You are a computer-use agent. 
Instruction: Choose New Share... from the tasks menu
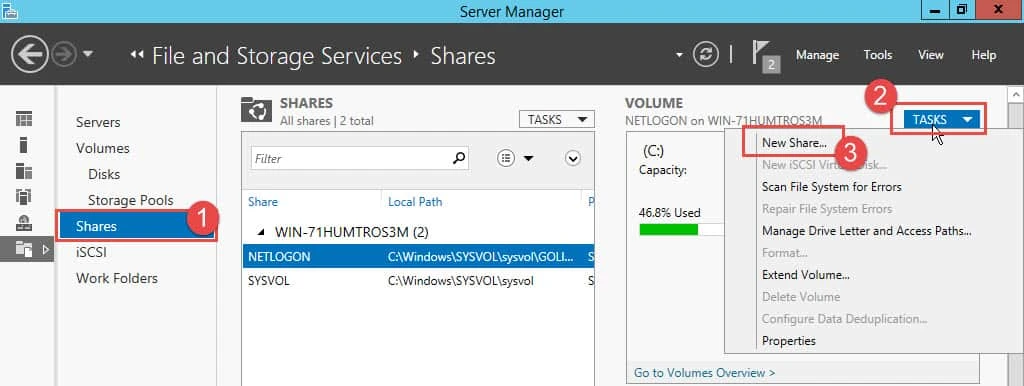tap(794, 142)
